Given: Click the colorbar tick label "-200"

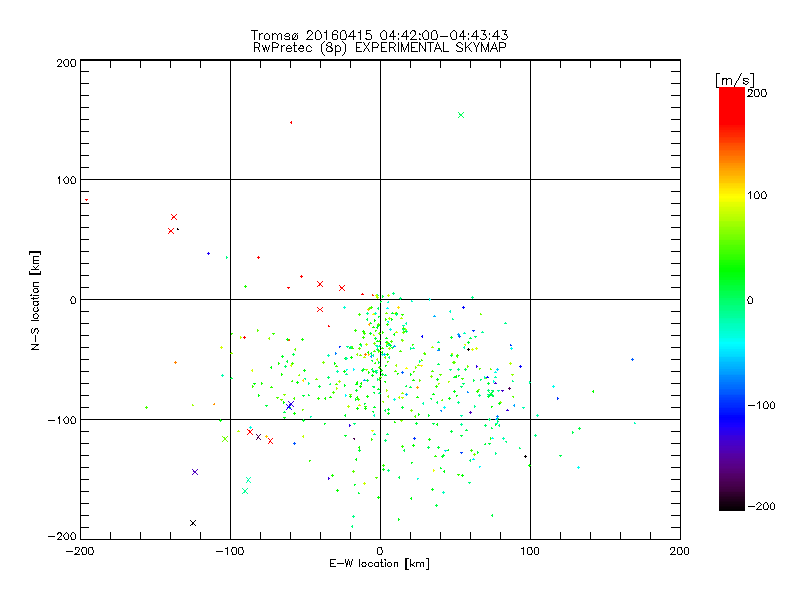Looking at the screenshot, I should (x=761, y=506).
